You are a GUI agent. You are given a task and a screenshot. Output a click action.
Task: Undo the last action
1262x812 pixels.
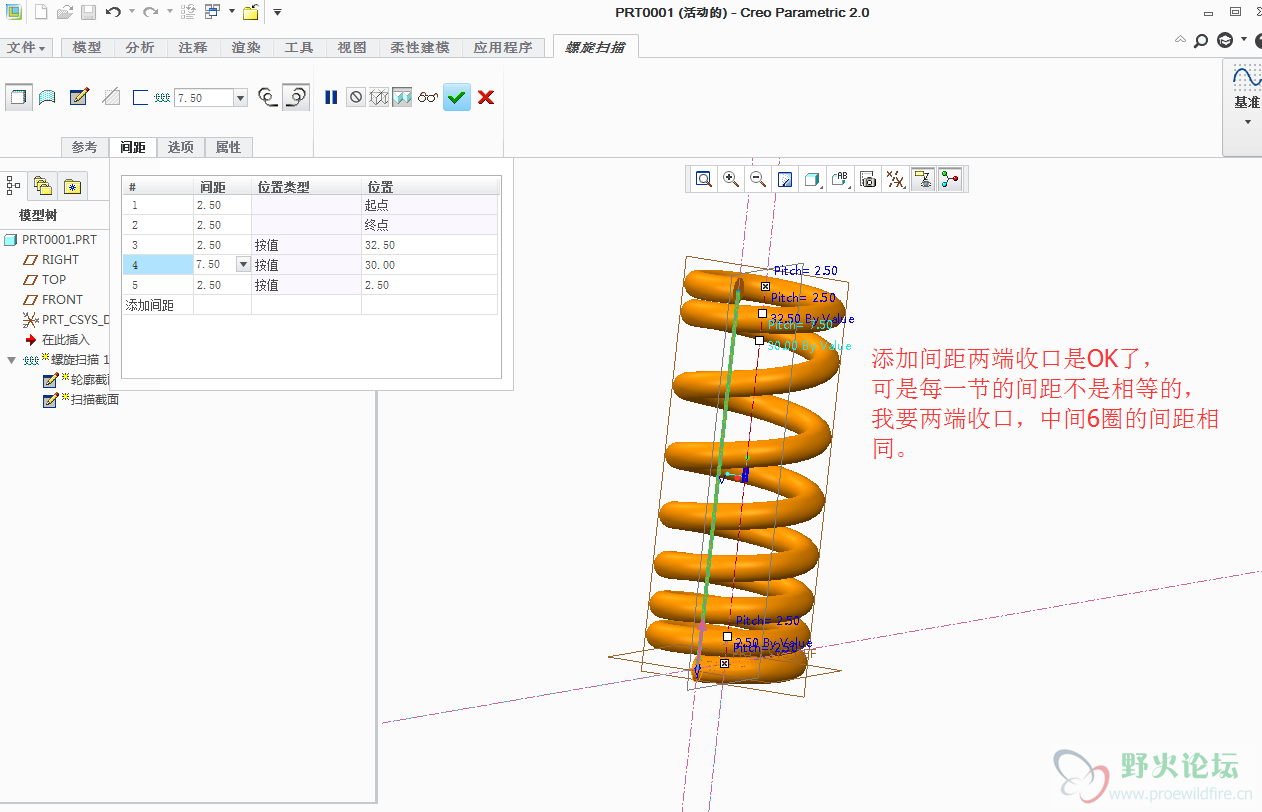click(113, 12)
